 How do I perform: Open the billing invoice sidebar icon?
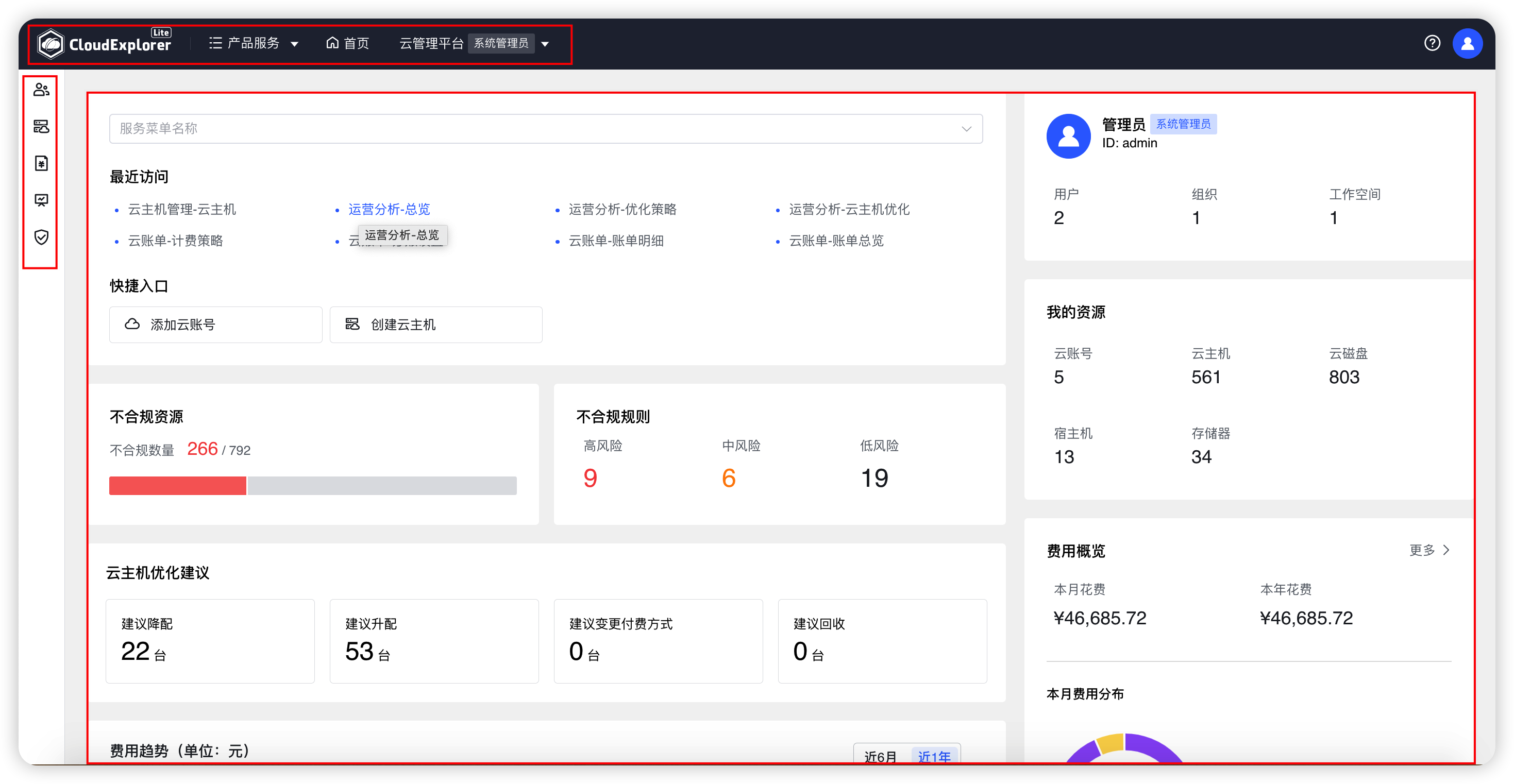tap(41, 163)
